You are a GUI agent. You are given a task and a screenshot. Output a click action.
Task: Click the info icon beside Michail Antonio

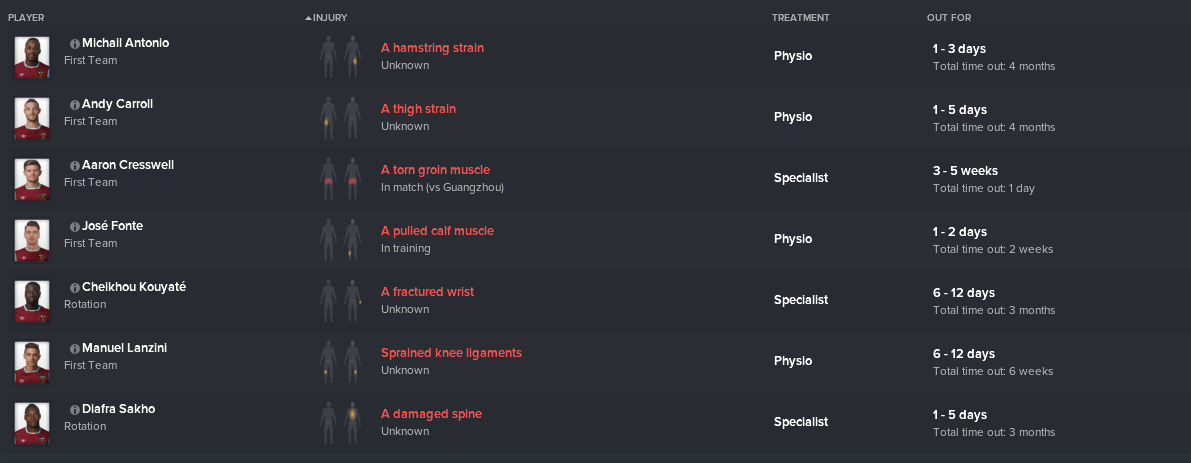point(74,44)
